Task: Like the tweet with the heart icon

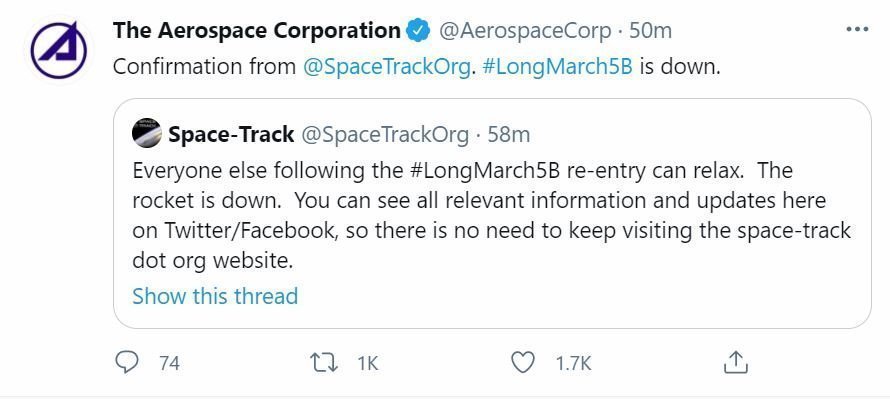Action: click(523, 363)
